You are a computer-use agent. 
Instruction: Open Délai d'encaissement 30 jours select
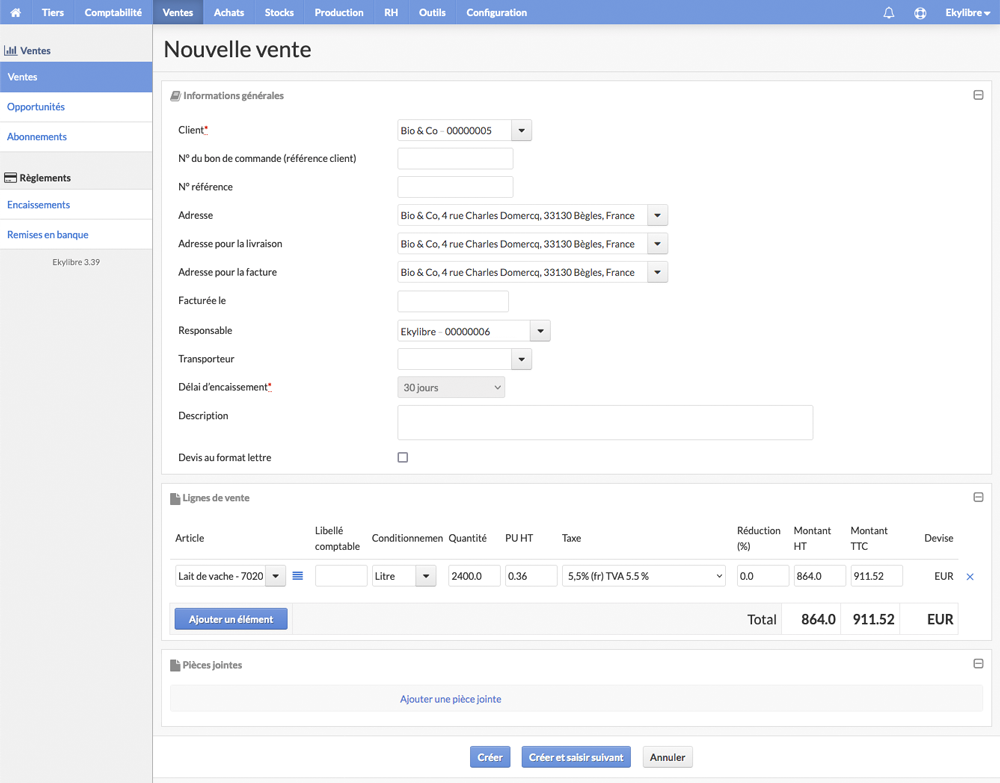(451, 387)
